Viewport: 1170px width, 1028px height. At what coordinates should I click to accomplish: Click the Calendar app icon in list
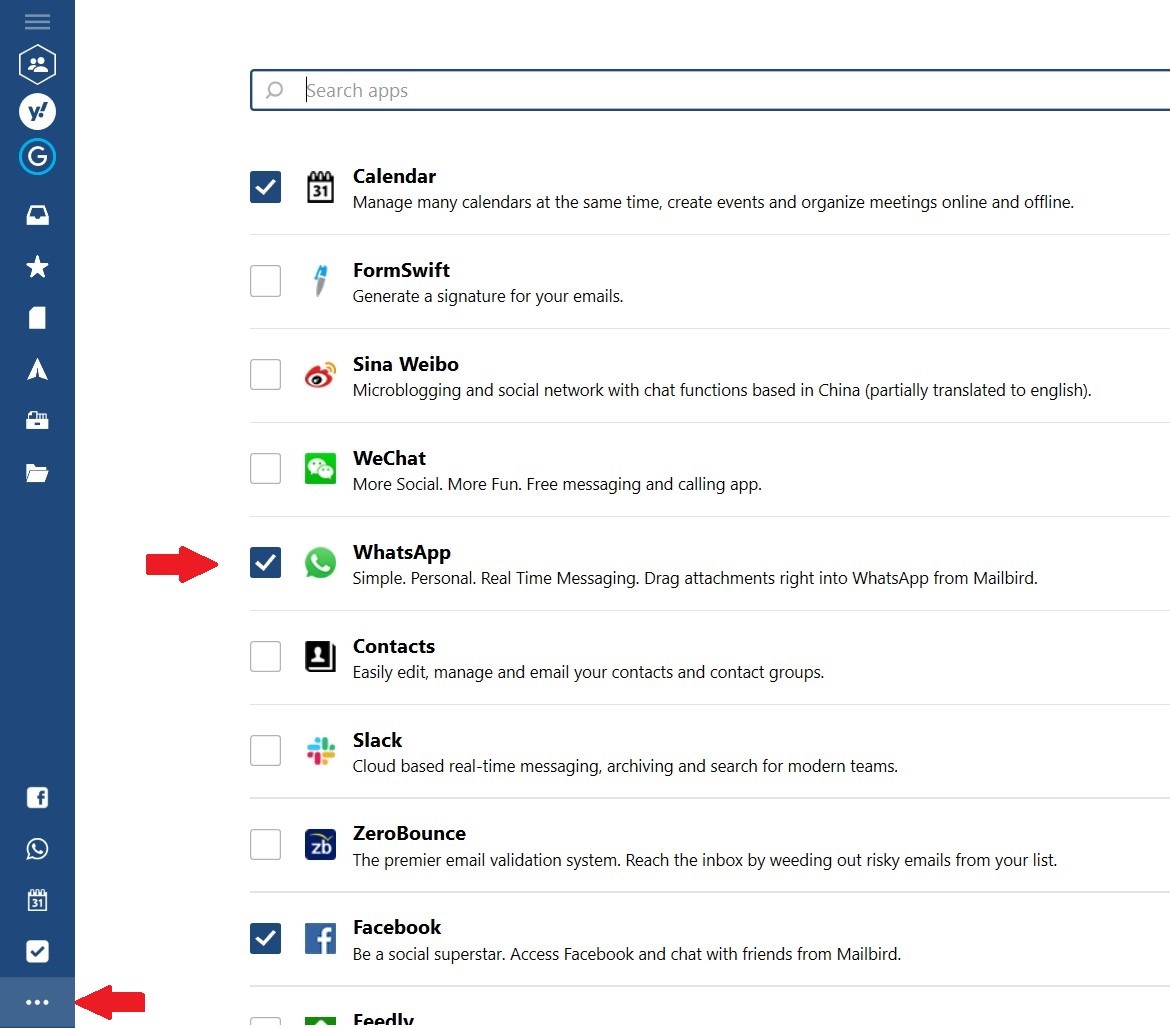(320, 187)
